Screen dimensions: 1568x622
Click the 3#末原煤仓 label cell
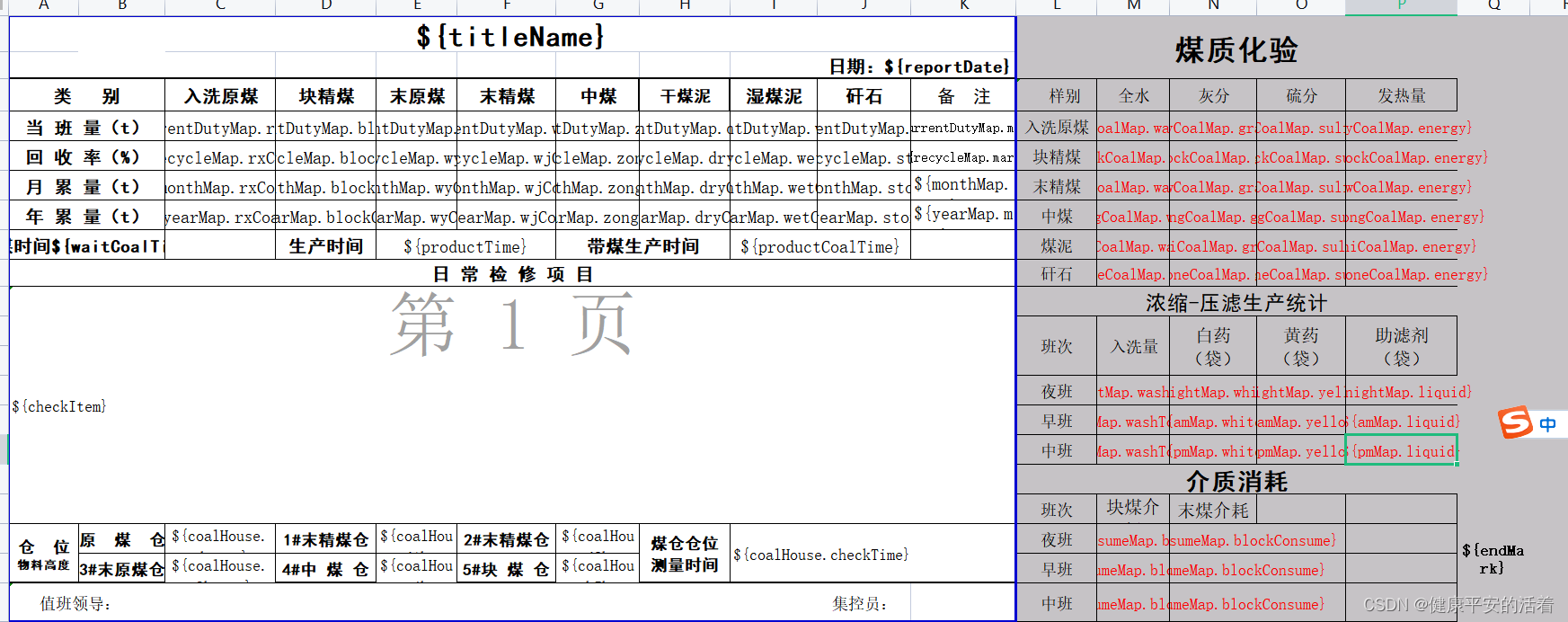tap(121, 569)
